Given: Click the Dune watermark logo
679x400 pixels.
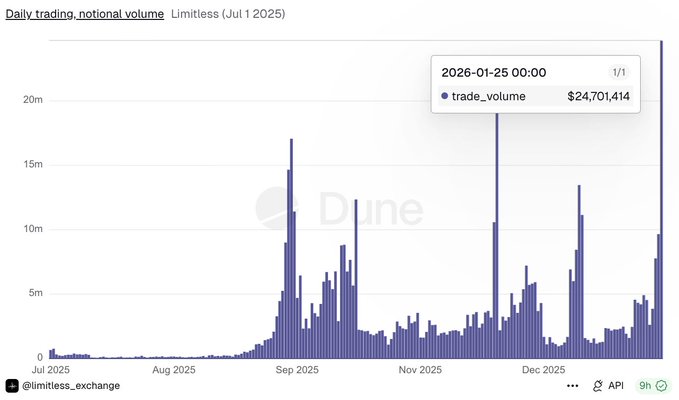Looking at the screenshot, I should (x=339, y=208).
